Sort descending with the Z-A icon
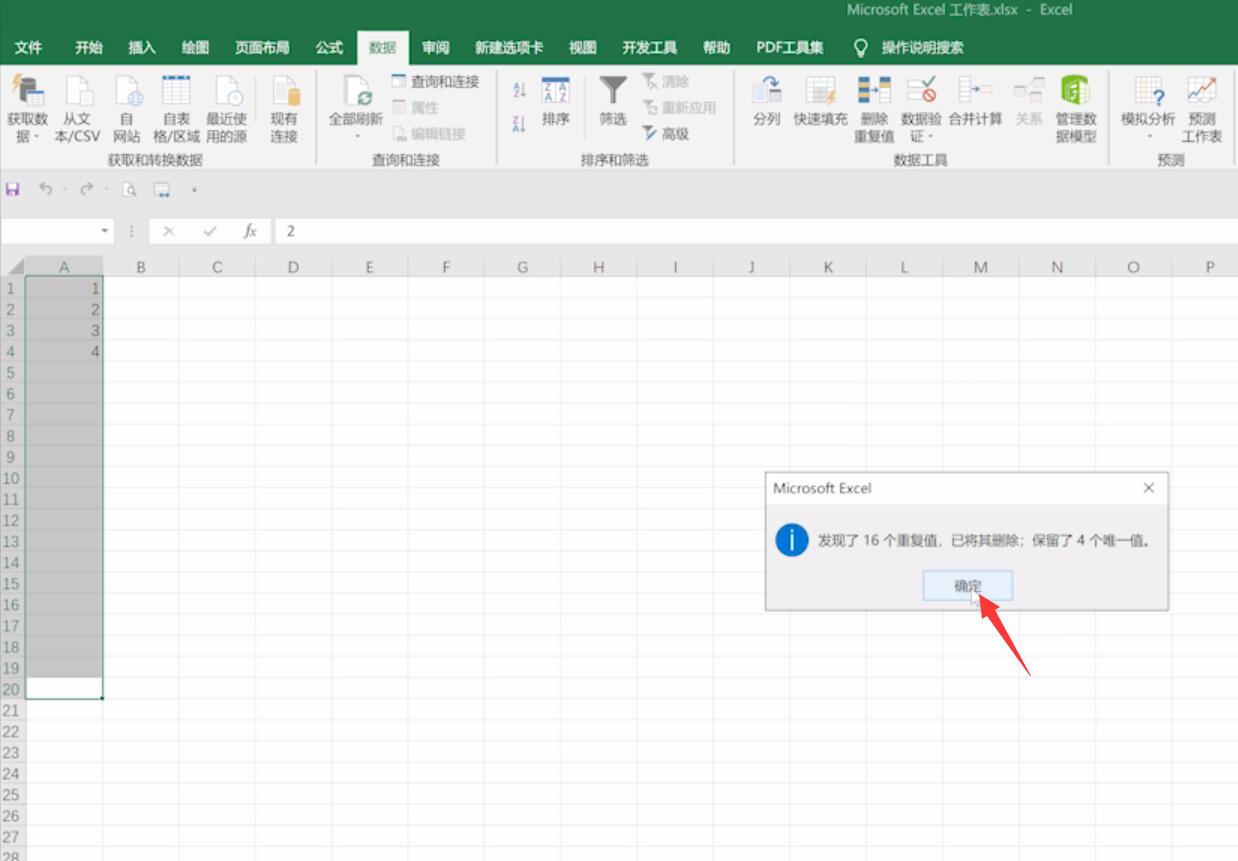The image size is (1238, 861). (519, 124)
